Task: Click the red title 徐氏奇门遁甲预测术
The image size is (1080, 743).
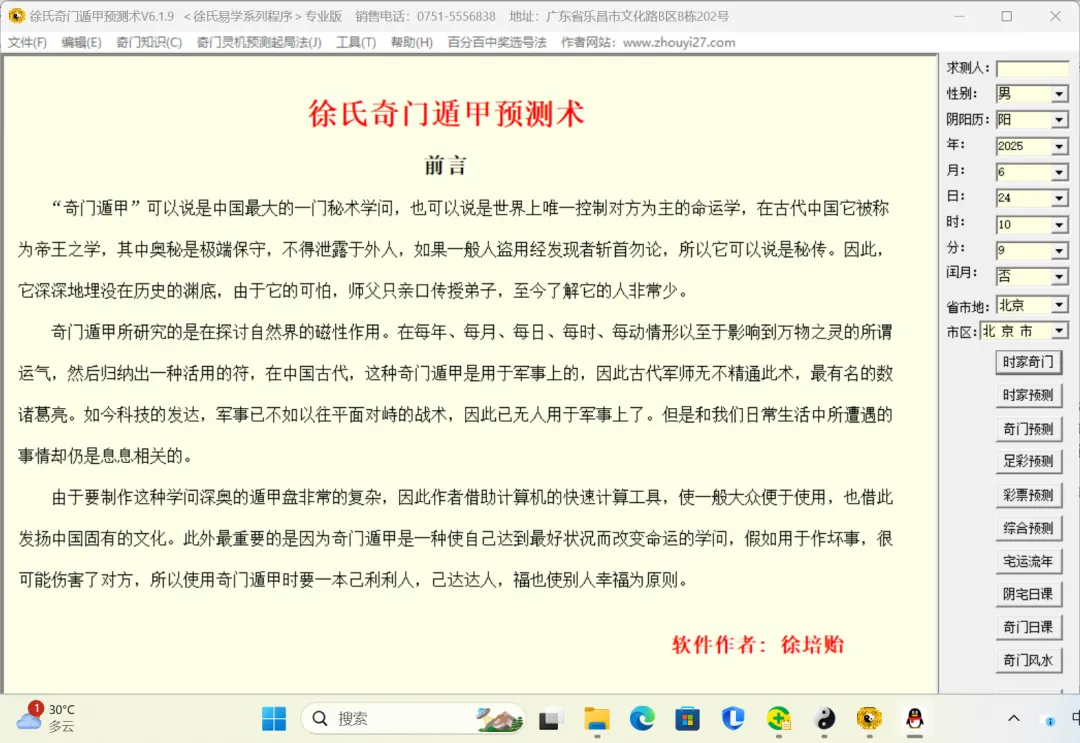Action: pyautogui.click(x=446, y=114)
